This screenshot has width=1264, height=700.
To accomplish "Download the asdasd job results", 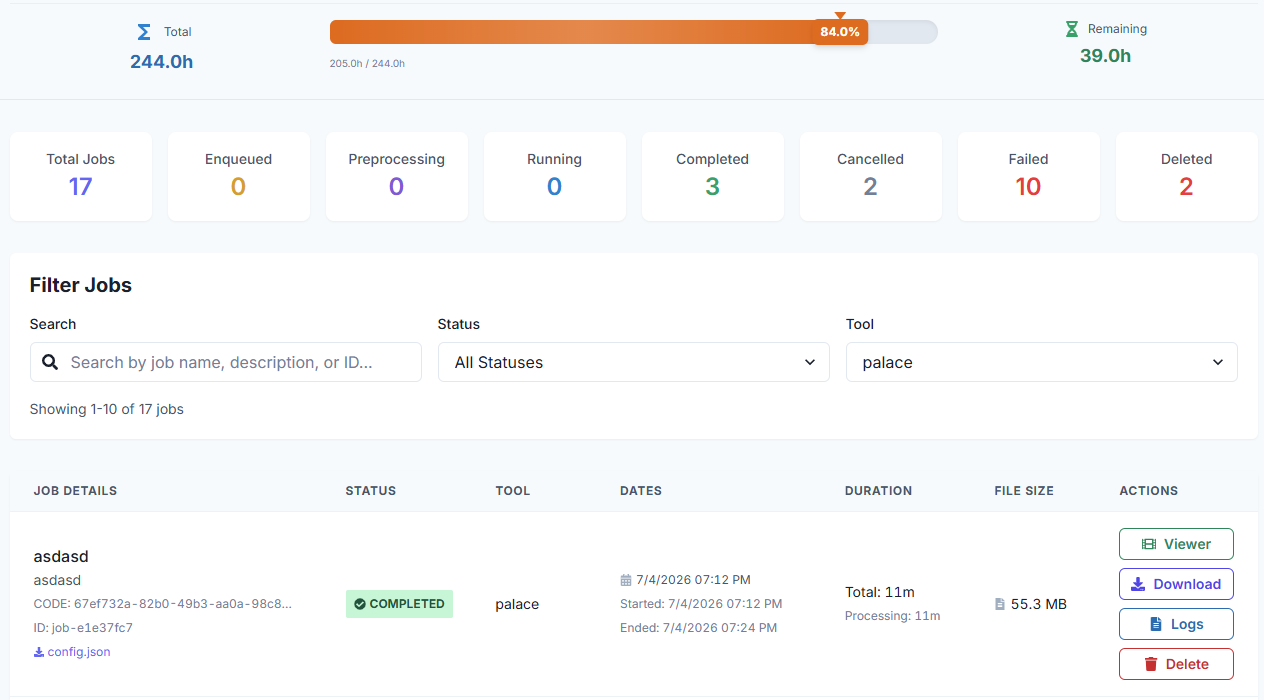I will (1176, 584).
